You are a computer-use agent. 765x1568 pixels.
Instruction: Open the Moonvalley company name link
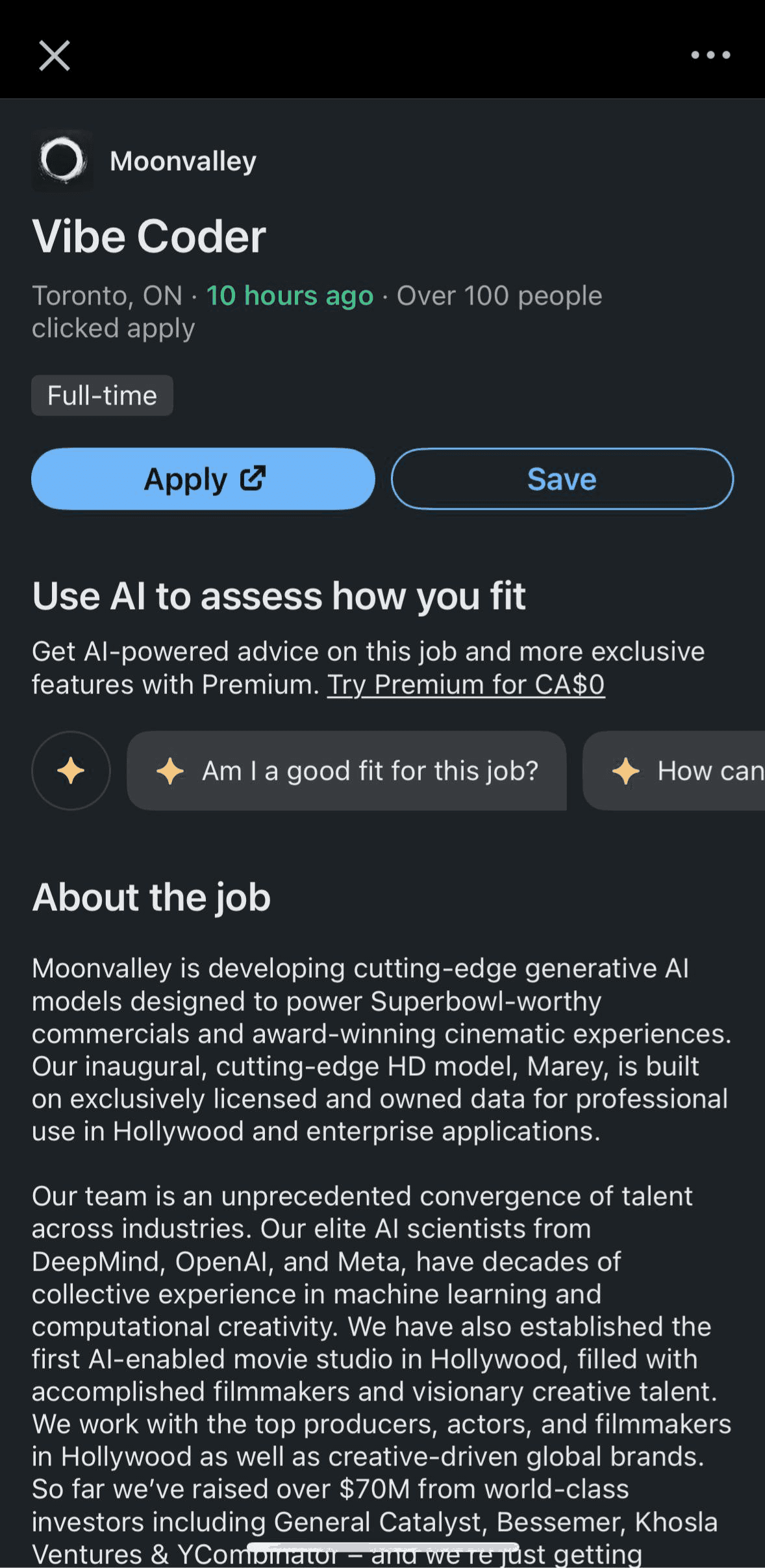(x=183, y=161)
